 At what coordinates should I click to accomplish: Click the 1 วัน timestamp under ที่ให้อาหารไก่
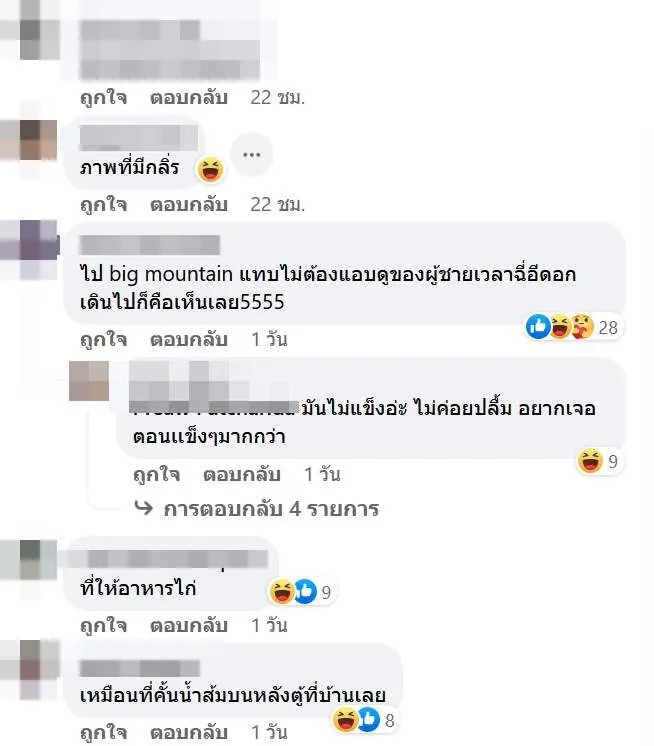[x=269, y=625]
